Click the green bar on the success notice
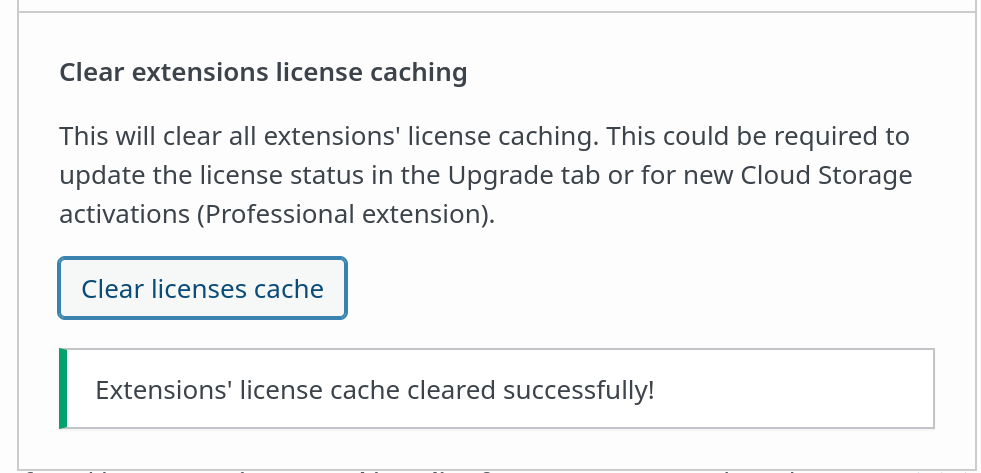 pos(63,389)
